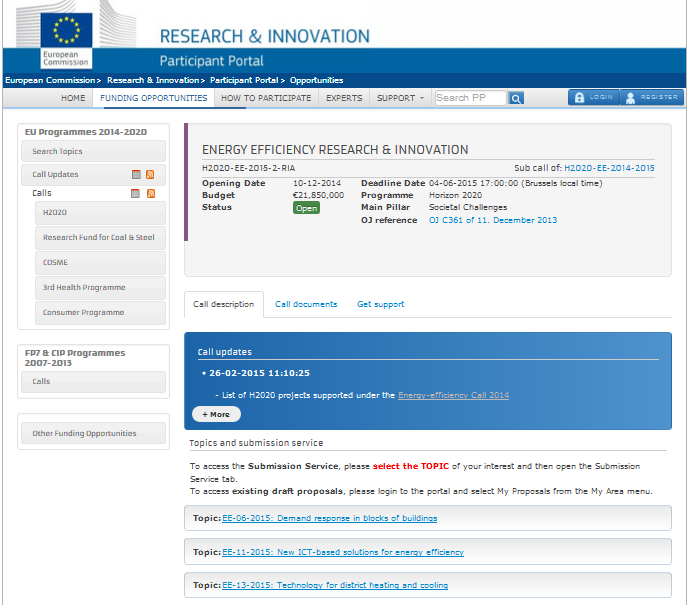Click the search magnifier icon

516,98
